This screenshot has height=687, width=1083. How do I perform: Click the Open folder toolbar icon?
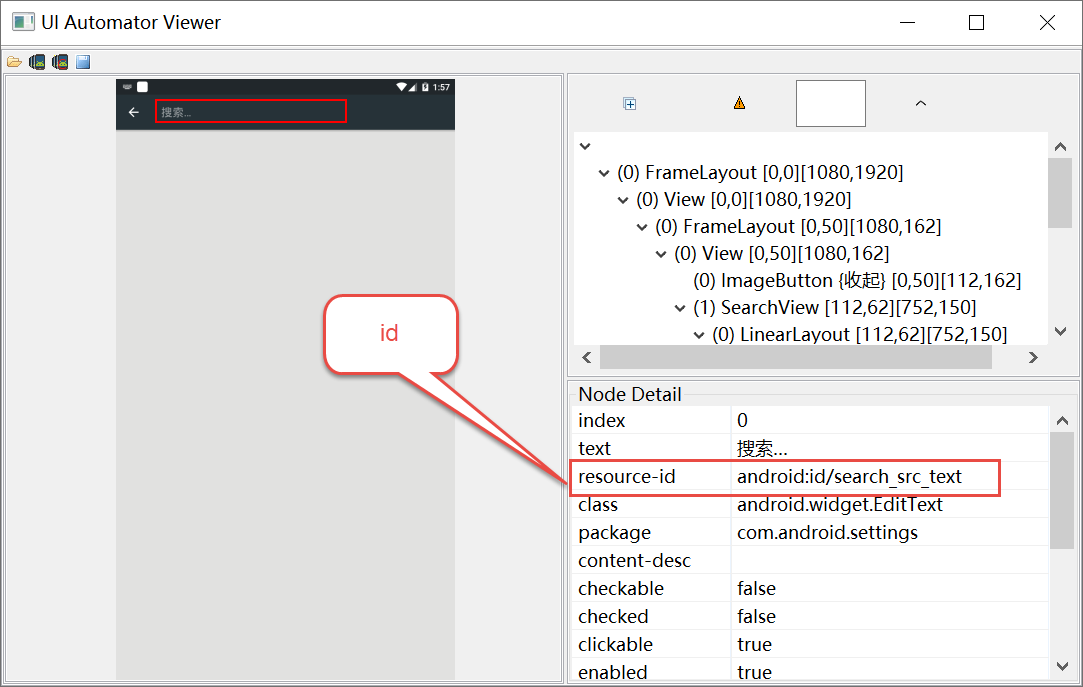(14, 62)
